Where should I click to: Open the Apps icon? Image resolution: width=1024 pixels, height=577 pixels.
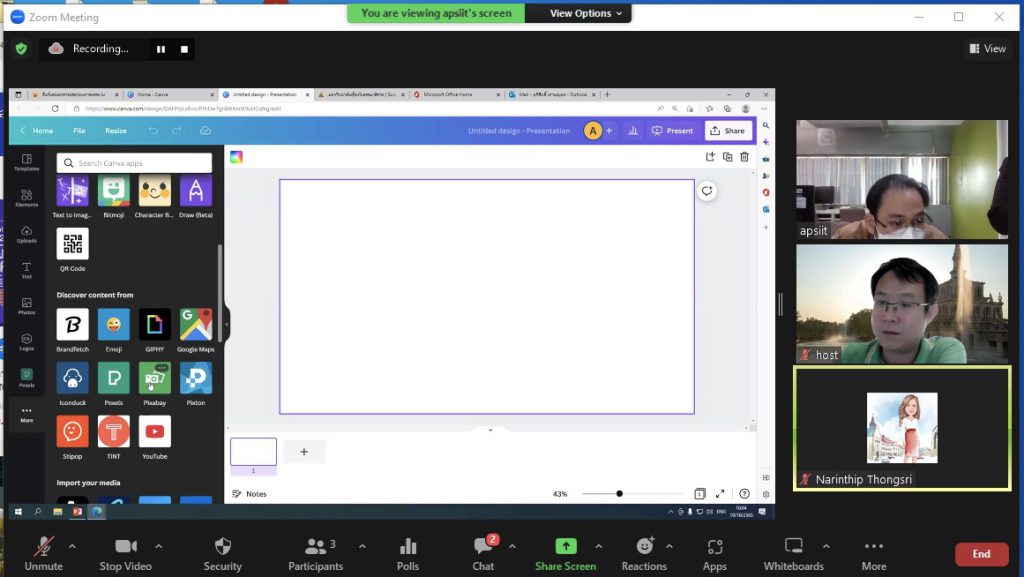tap(714, 547)
